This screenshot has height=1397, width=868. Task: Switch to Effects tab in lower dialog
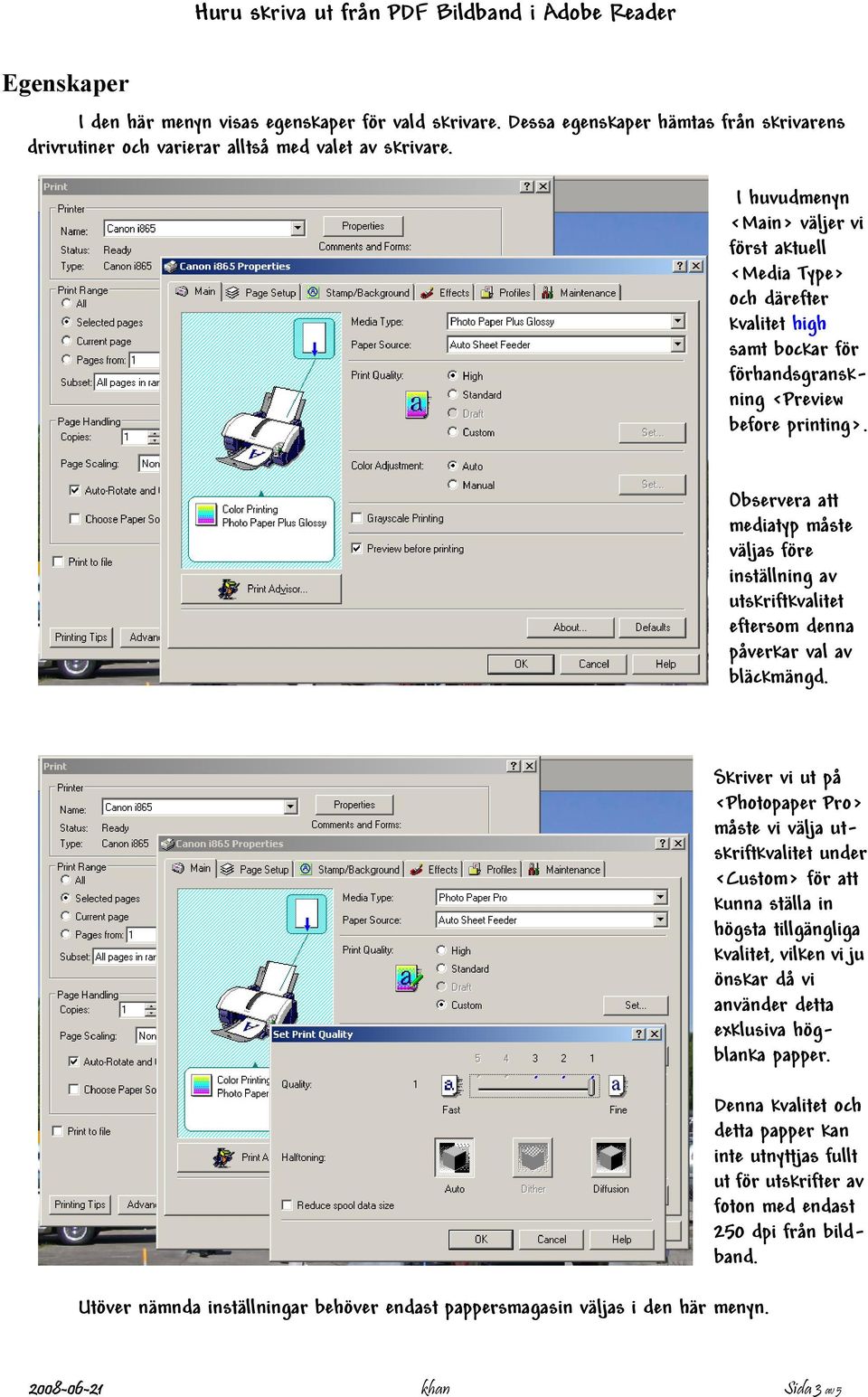[434, 869]
